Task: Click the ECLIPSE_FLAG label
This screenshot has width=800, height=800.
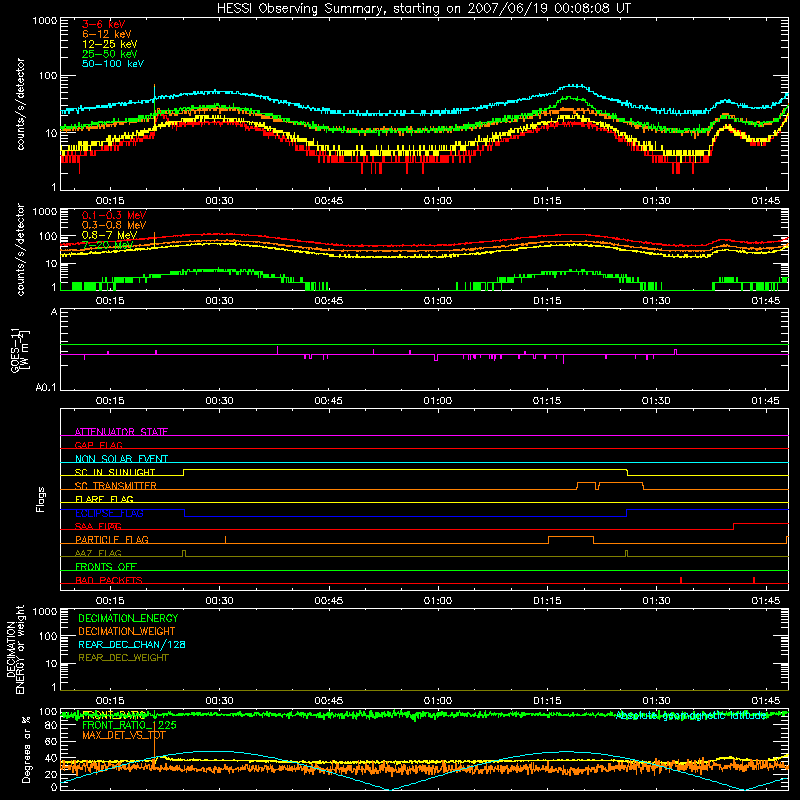Action: [109, 513]
